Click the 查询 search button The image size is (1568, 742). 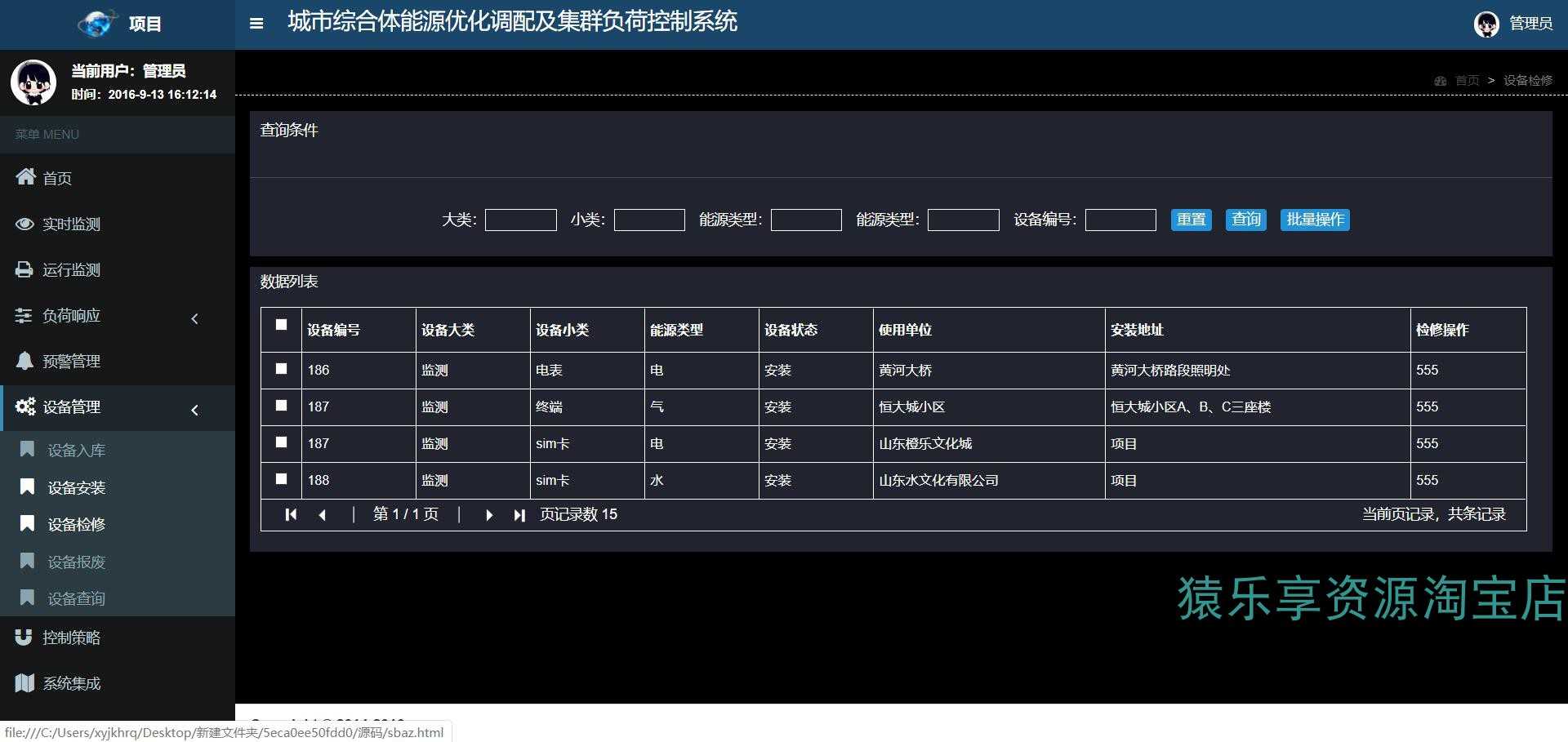pyautogui.click(x=1245, y=220)
